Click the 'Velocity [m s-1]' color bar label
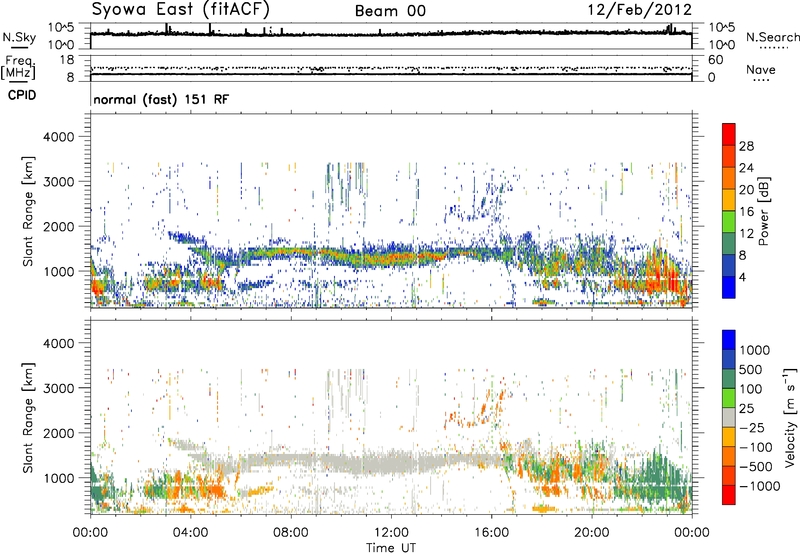The height and width of the screenshot is (554, 800). coord(790,417)
